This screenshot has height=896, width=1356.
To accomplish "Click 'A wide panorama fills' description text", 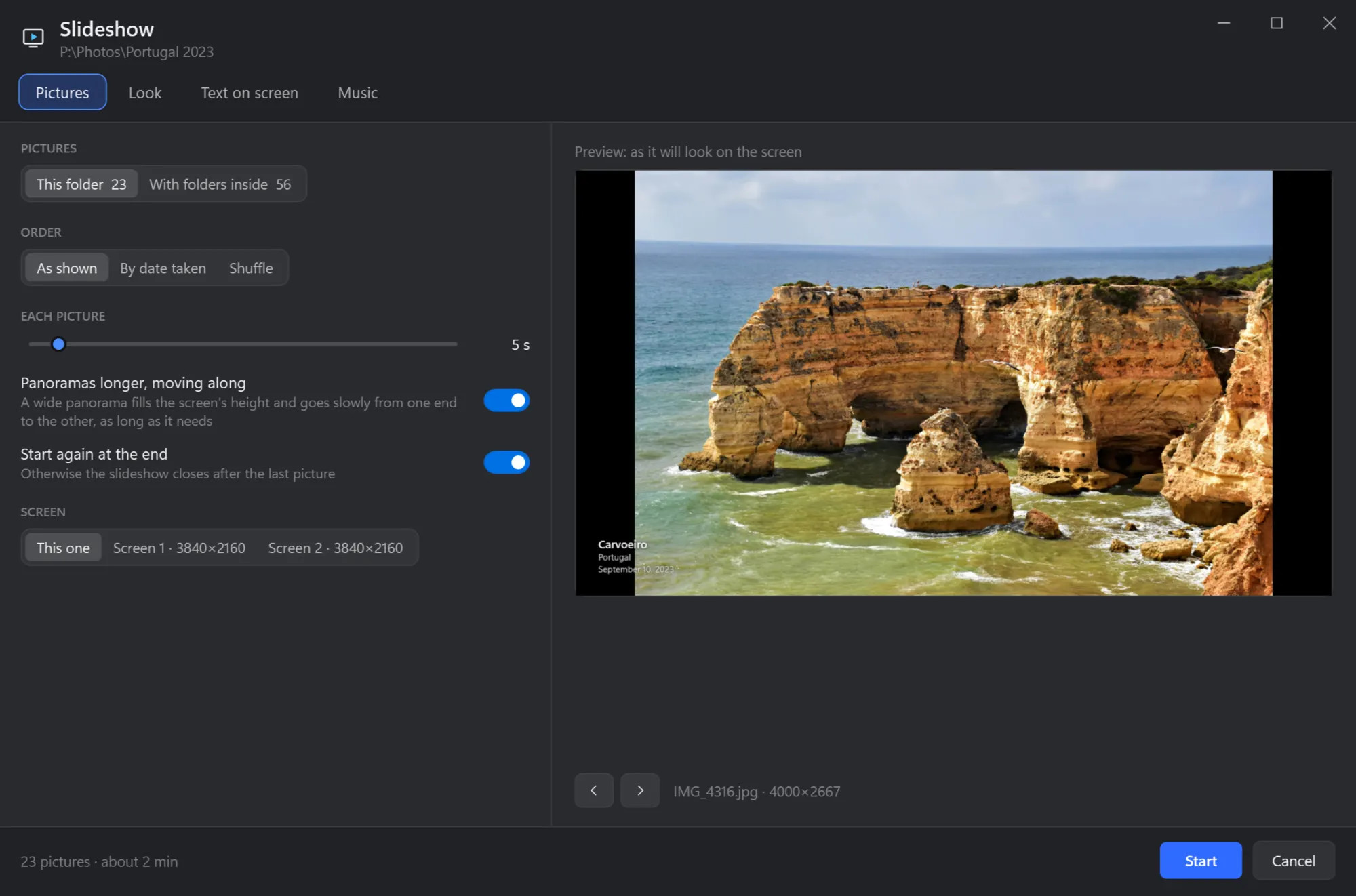I will coord(239,411).
